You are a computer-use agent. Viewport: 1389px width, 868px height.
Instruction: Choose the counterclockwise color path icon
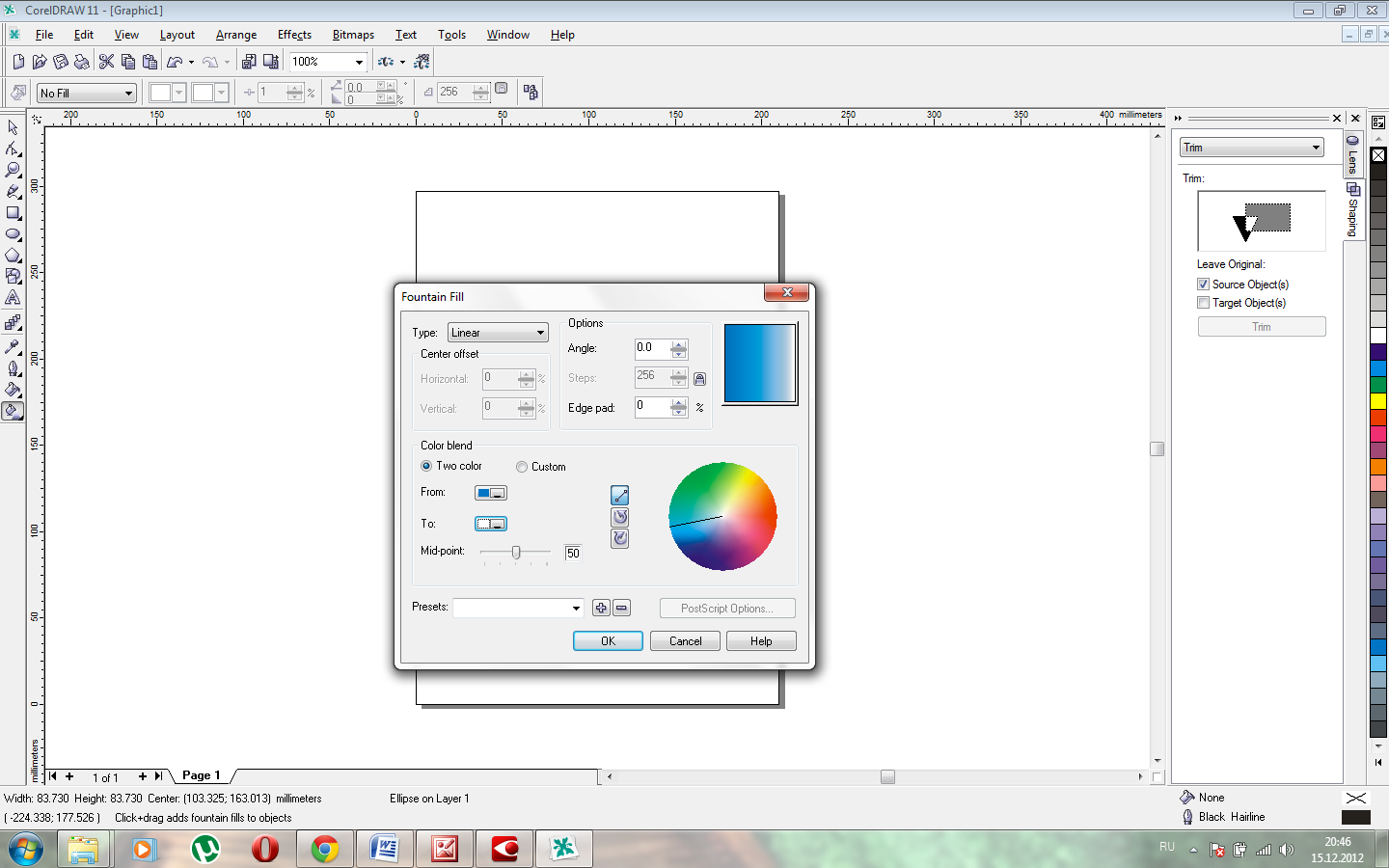point(620,517)
